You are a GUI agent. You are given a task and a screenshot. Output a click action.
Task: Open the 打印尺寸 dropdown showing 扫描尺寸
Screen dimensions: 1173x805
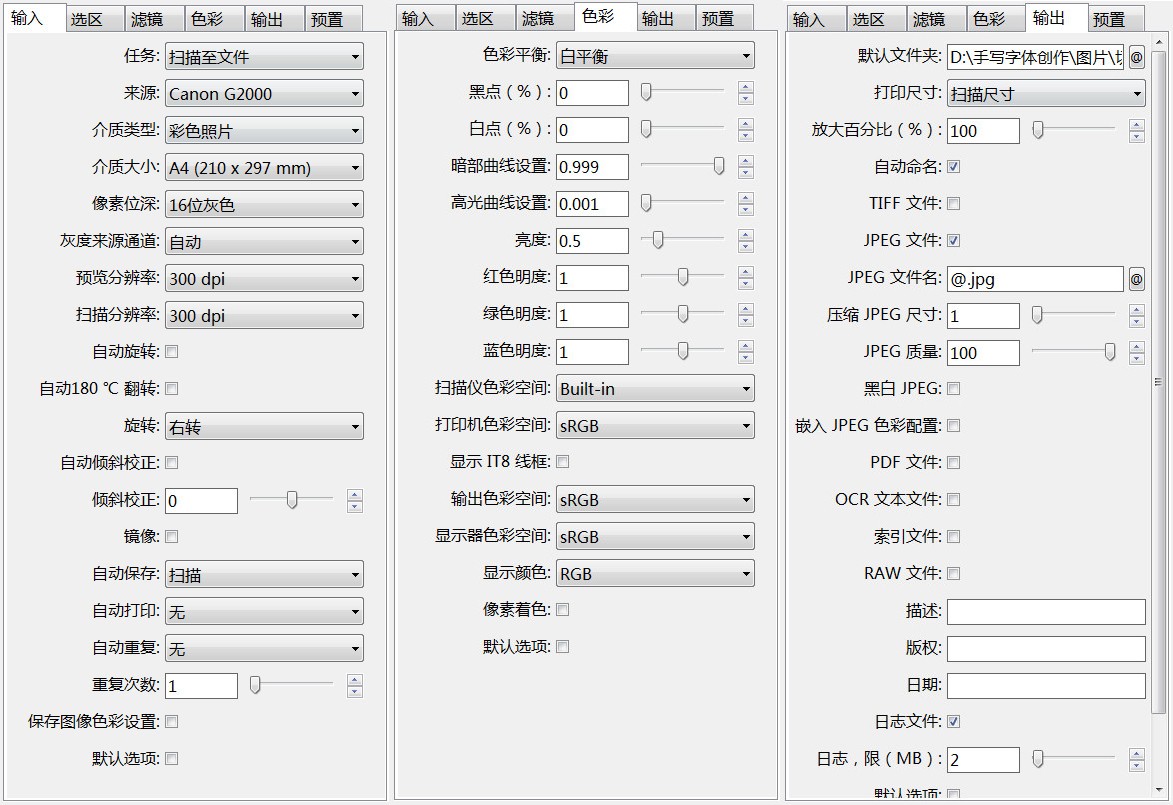(x=1045, y=94)
